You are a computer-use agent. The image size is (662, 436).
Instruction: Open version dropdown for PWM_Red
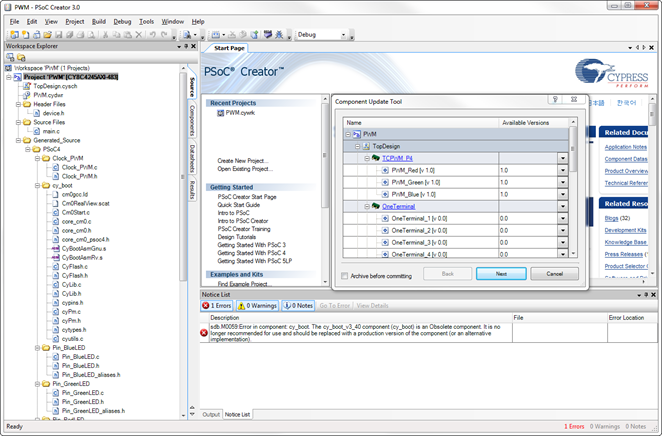[563, 170]
